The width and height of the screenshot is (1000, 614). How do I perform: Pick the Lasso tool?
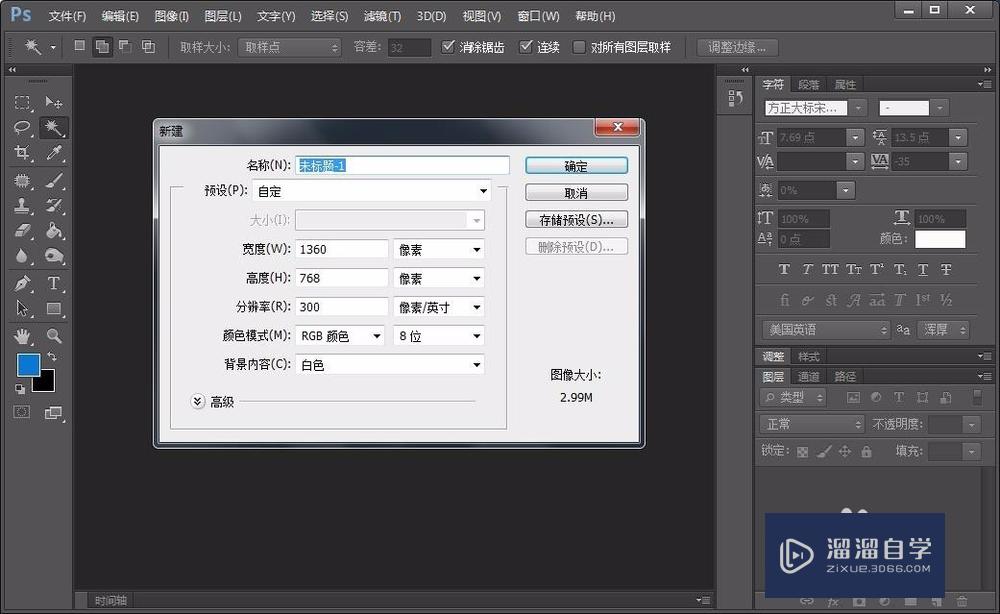[22, 128]
